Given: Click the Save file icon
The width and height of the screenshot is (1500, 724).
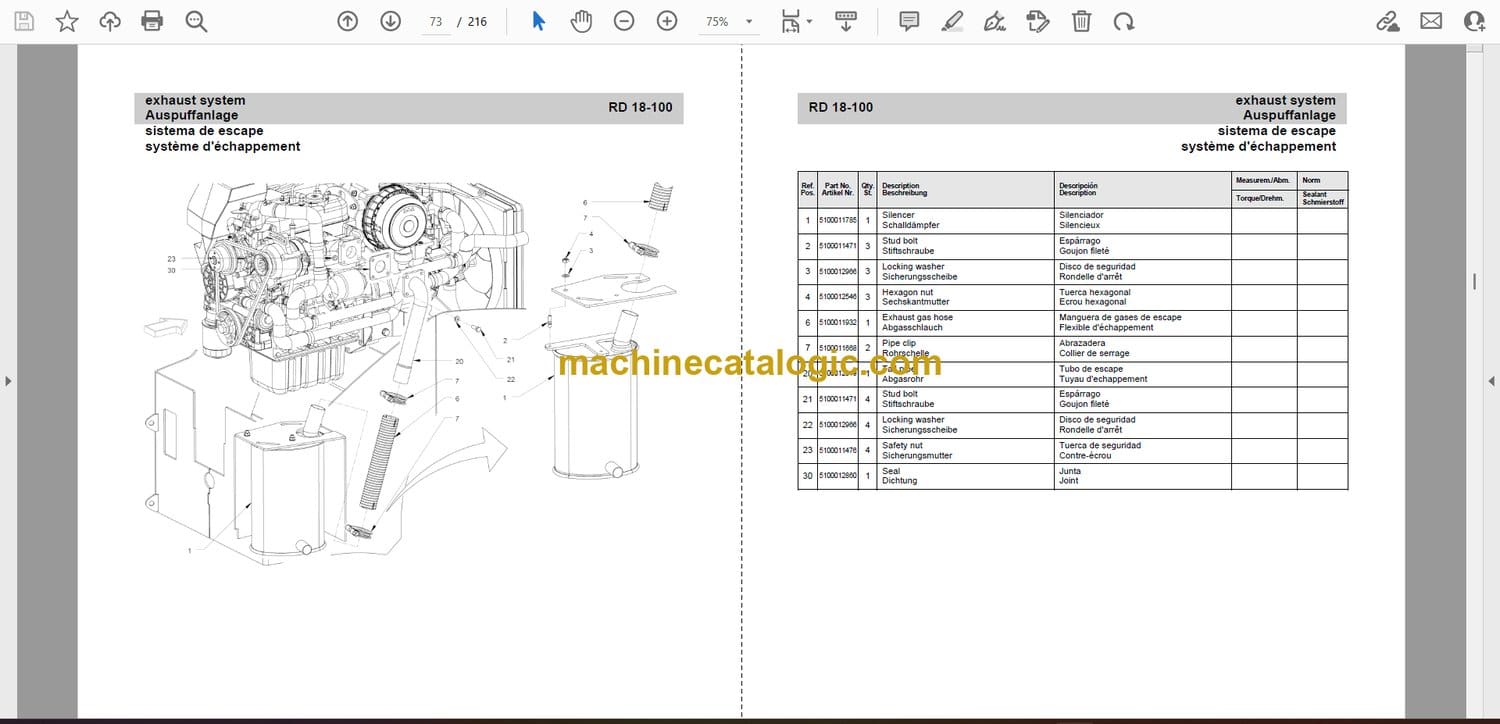Looking at the screenshot, I should tap(23, 21).
